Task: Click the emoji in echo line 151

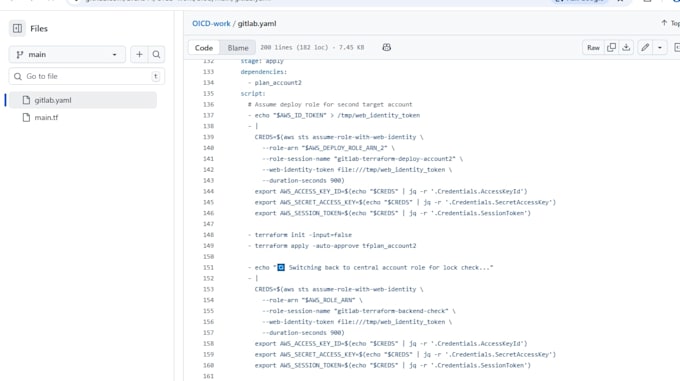Action: click(281, 267)
